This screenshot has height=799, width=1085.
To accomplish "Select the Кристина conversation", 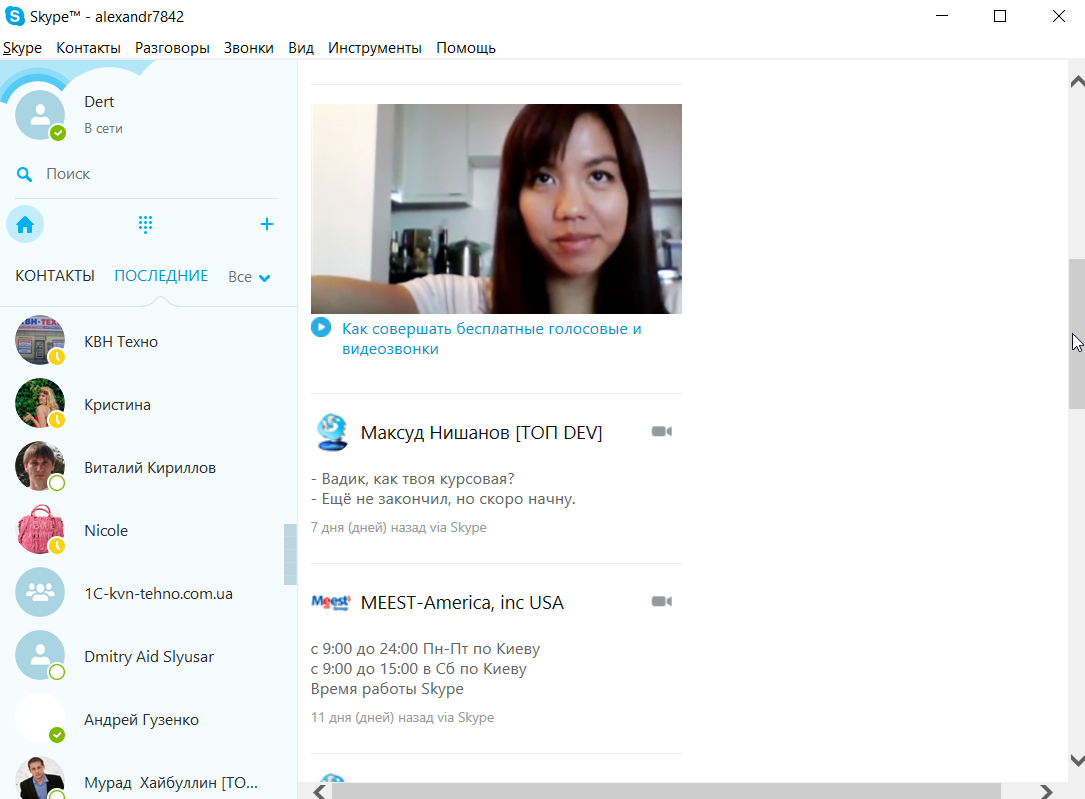I will click(x=142, y=403).
